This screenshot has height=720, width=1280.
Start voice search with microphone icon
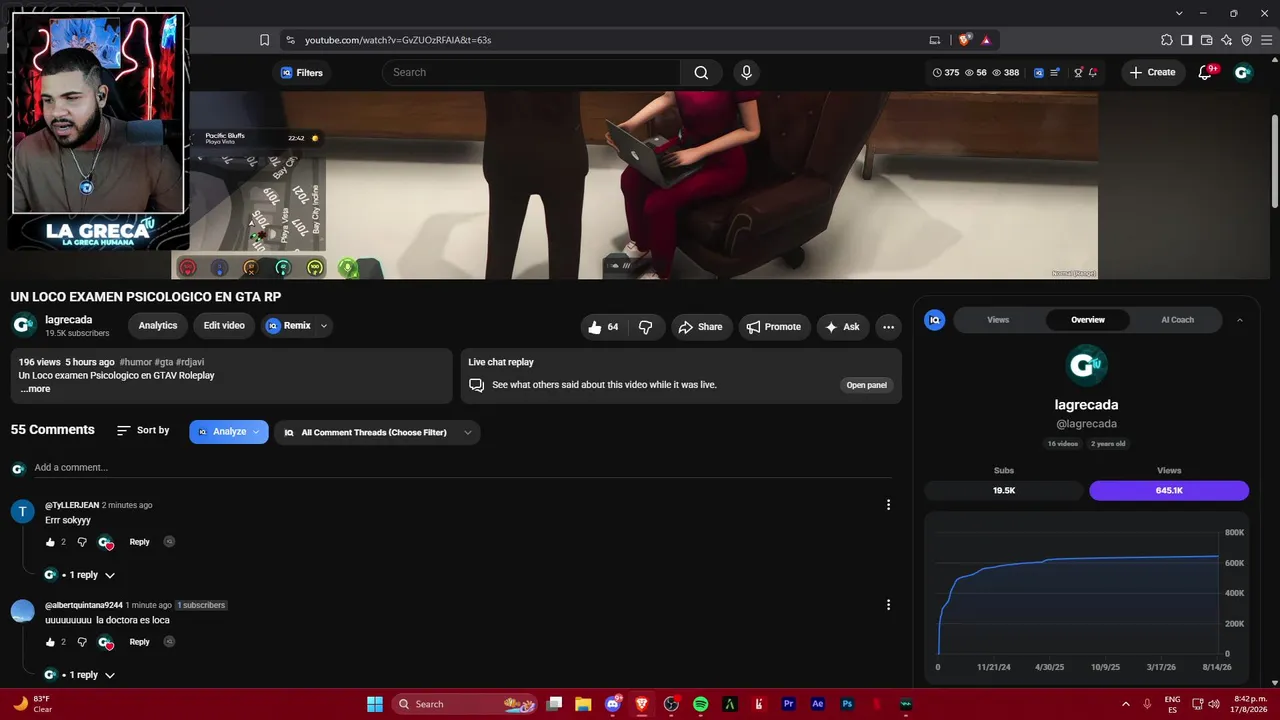tap(746, 73)
